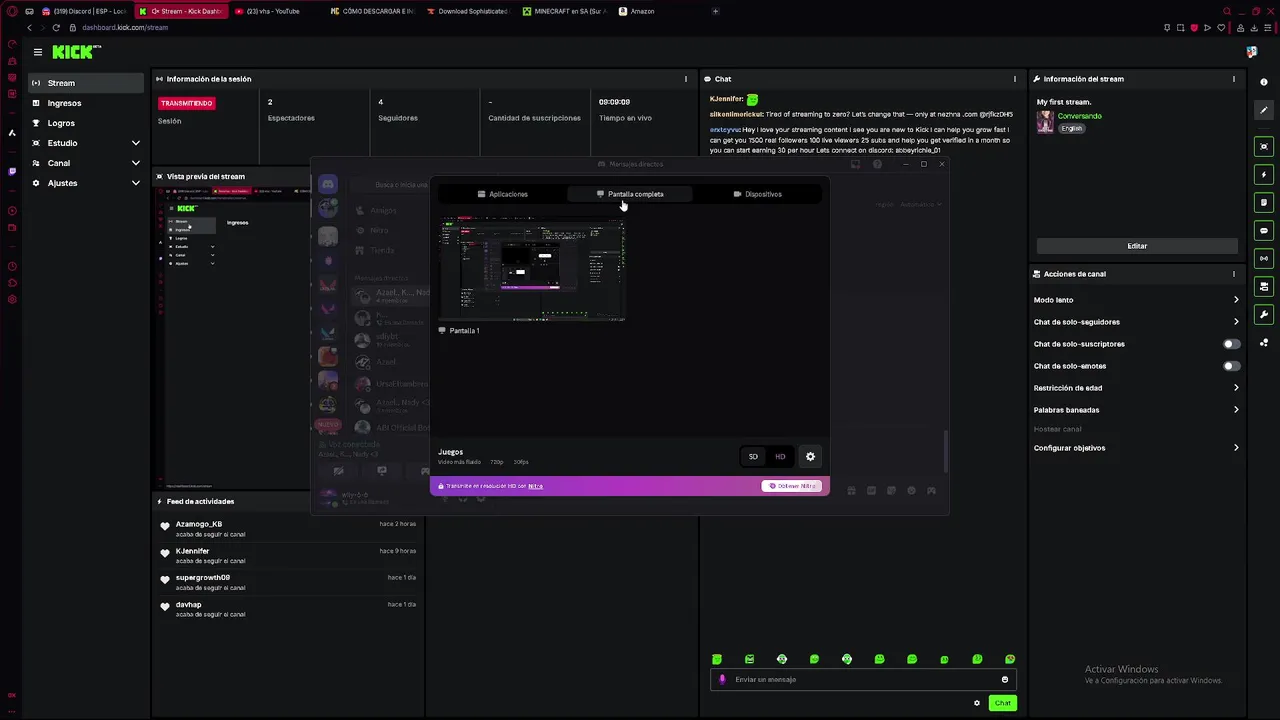Click the speech bubble icon in right toolbar

pos(1264,231)
